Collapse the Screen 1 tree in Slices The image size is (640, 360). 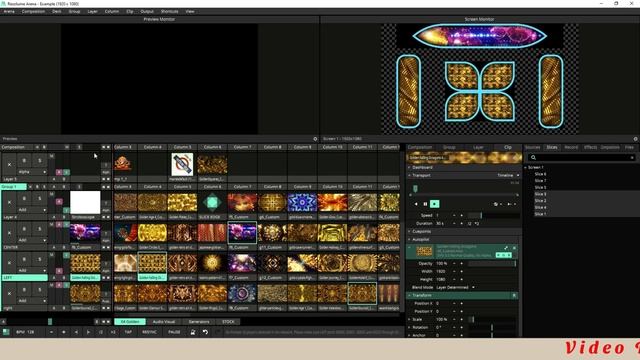pos(526,167)
